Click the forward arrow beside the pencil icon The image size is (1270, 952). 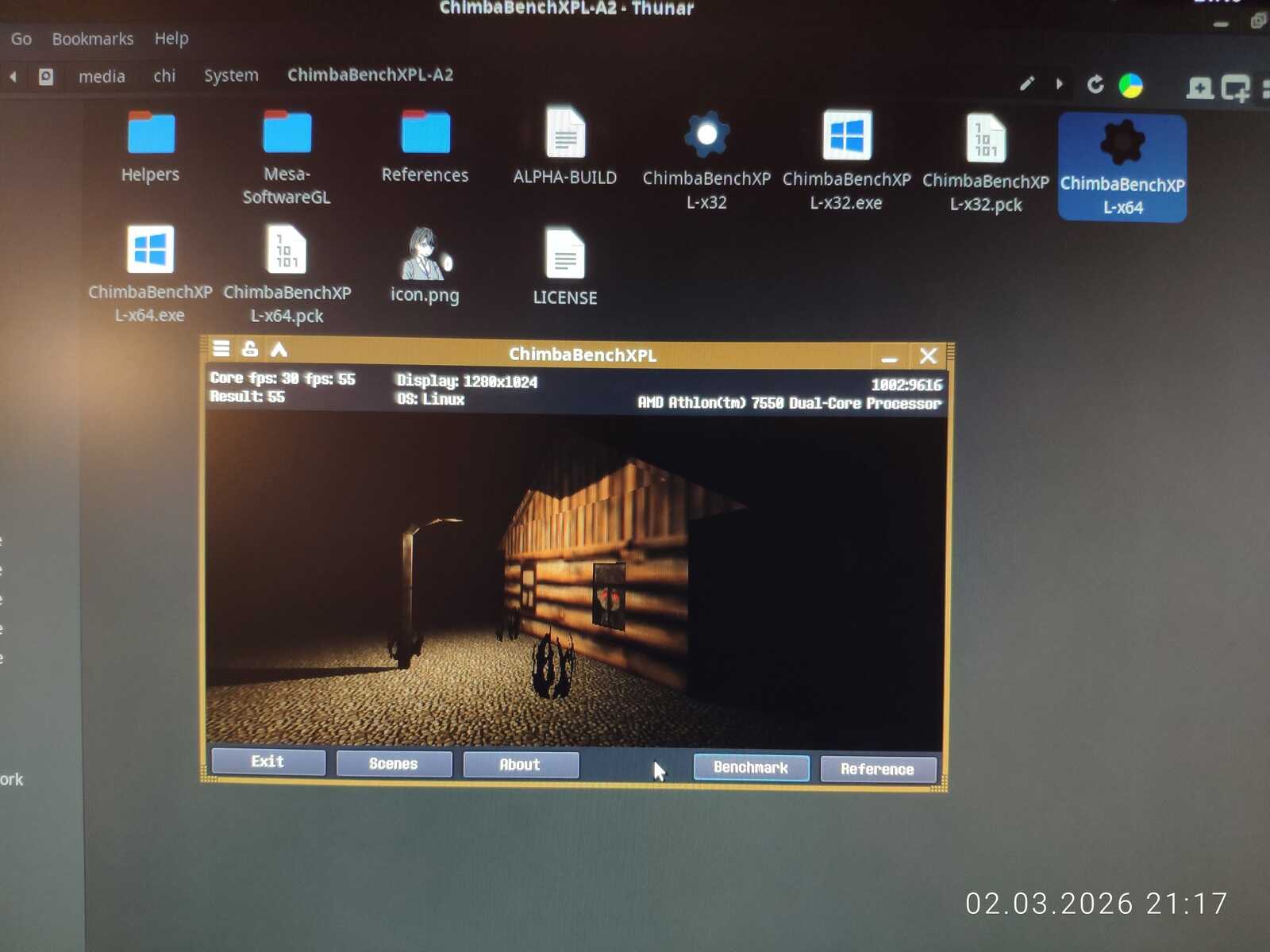pos(1059,83)
